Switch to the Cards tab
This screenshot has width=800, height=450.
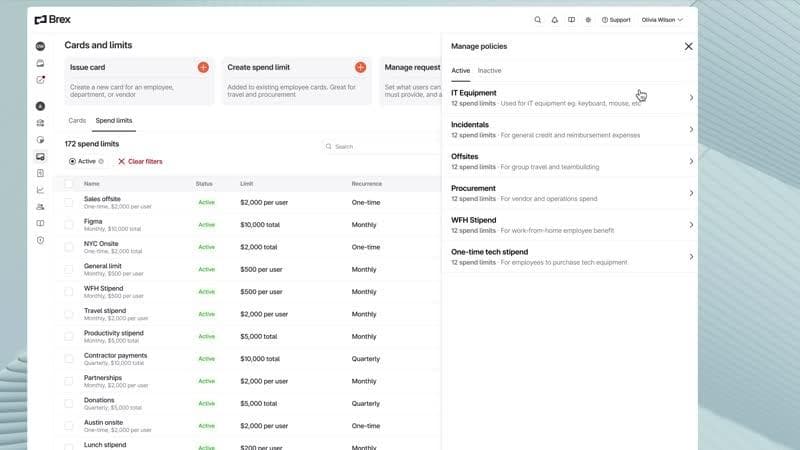pyautogui.click(x=77, y=120)
